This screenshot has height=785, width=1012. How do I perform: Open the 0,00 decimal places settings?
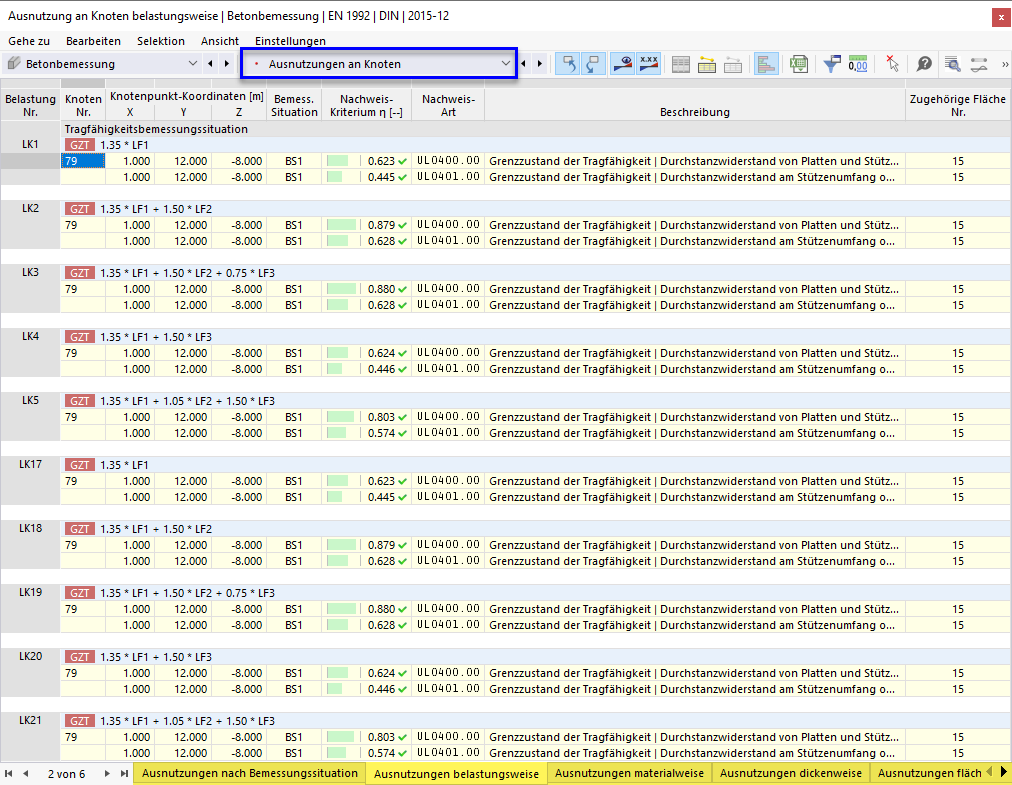[x=858, y=64]
